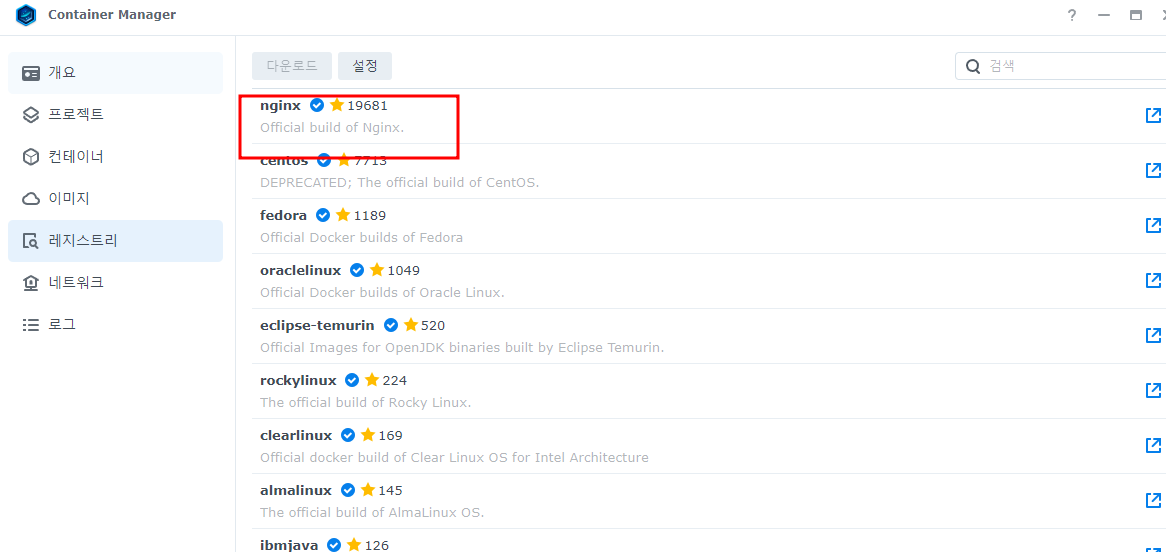
Task: Open rockylinux external link icon
Action: click(x=1153, y=390)
